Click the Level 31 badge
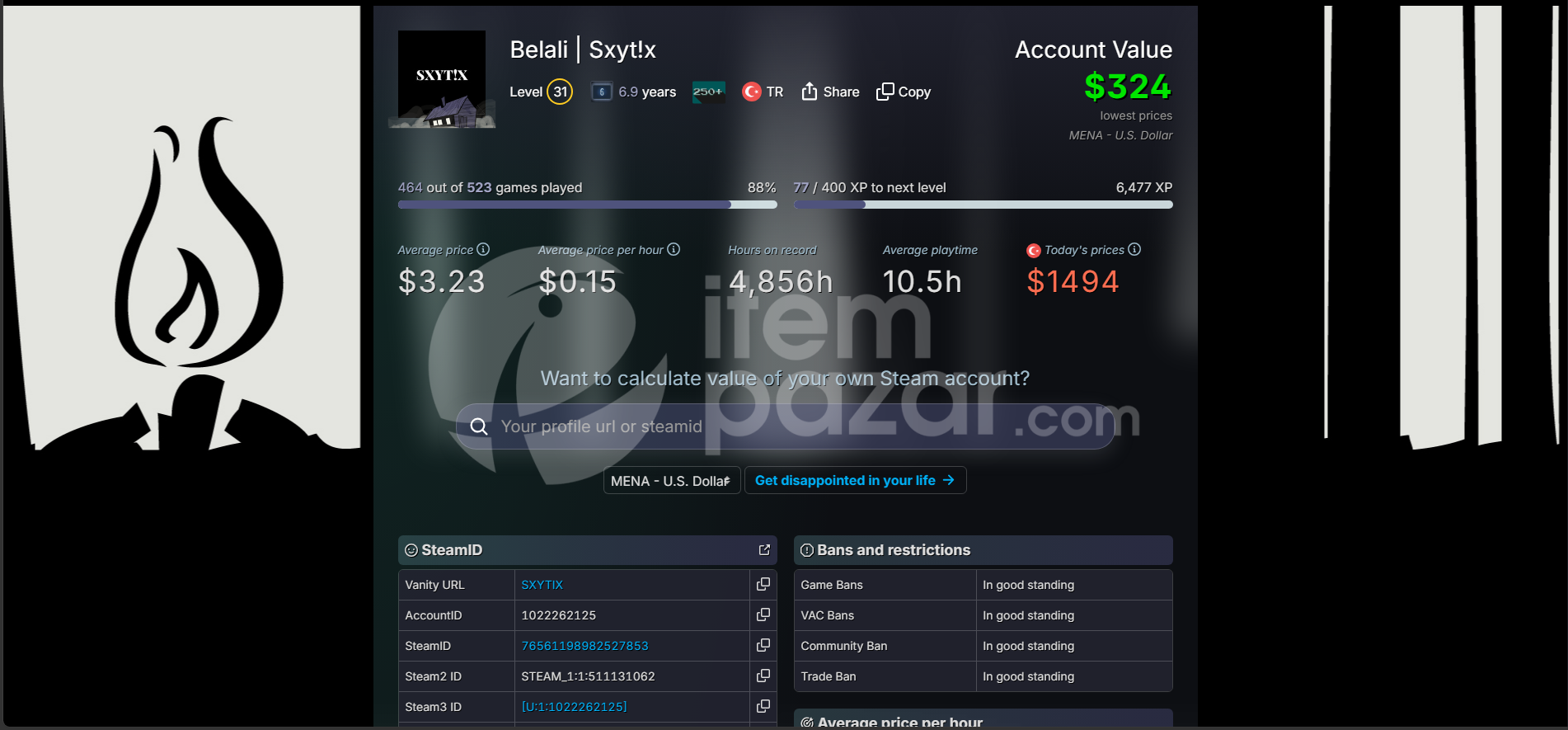Image resolution: width=1568 pixels, height=730 pixels. [560, 92]
